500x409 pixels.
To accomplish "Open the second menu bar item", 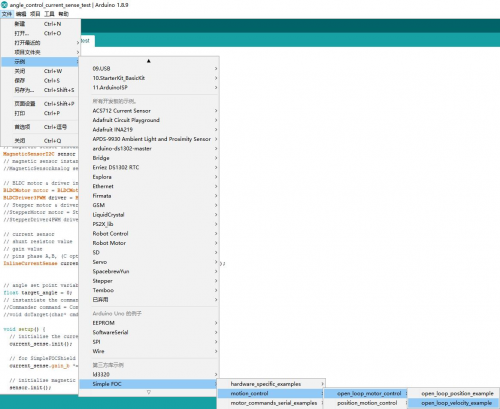I will [21, 14].
